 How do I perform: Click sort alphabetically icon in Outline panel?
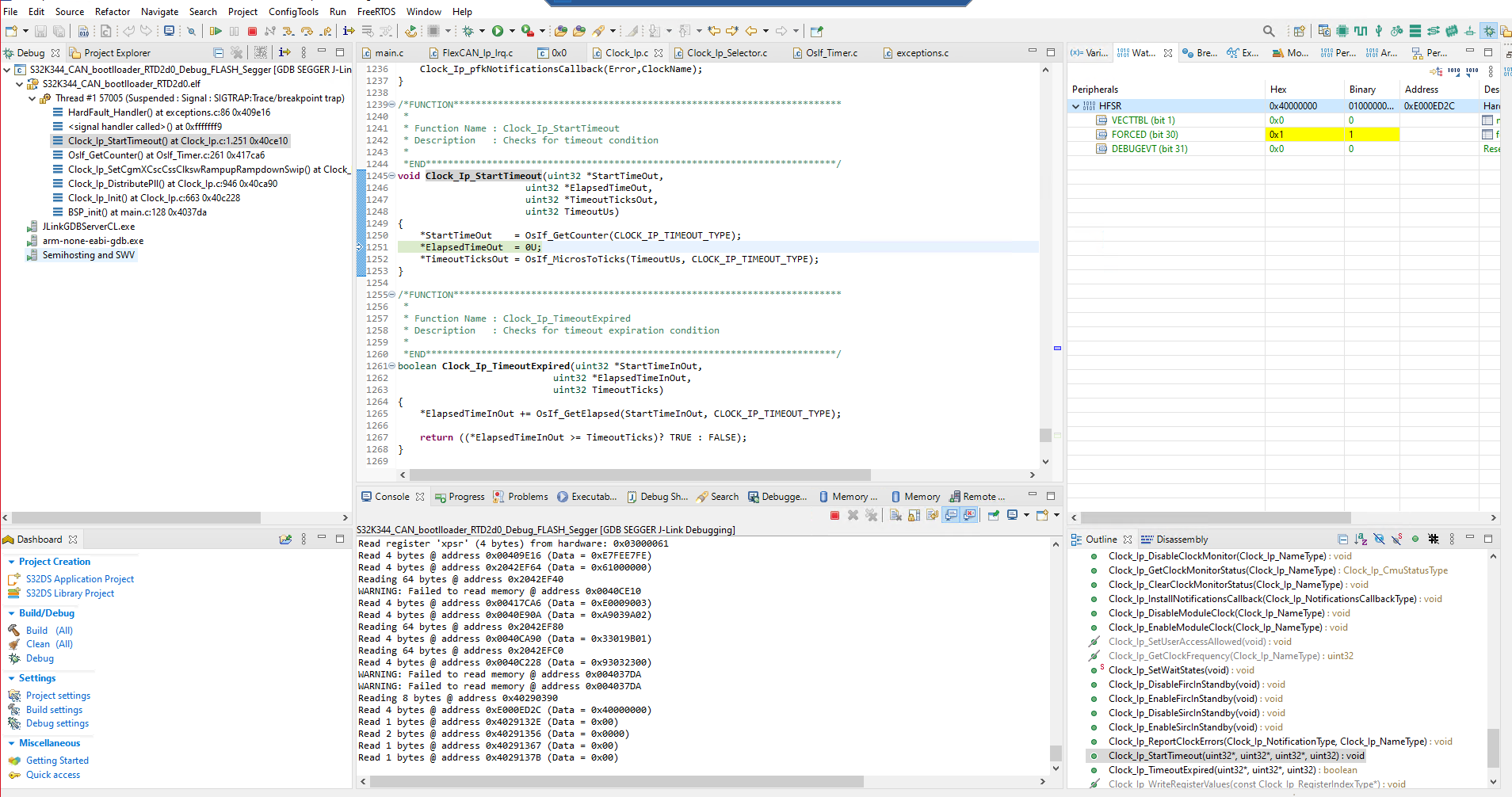1361,539
